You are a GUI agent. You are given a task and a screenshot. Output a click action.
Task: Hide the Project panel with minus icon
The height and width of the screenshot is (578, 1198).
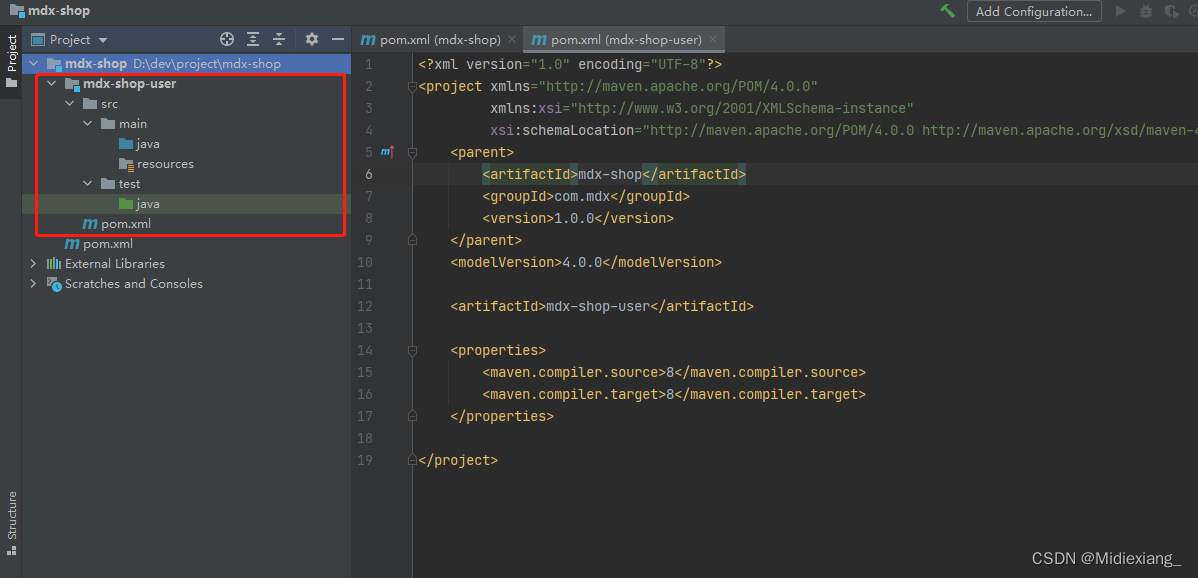tap(338, 39)
